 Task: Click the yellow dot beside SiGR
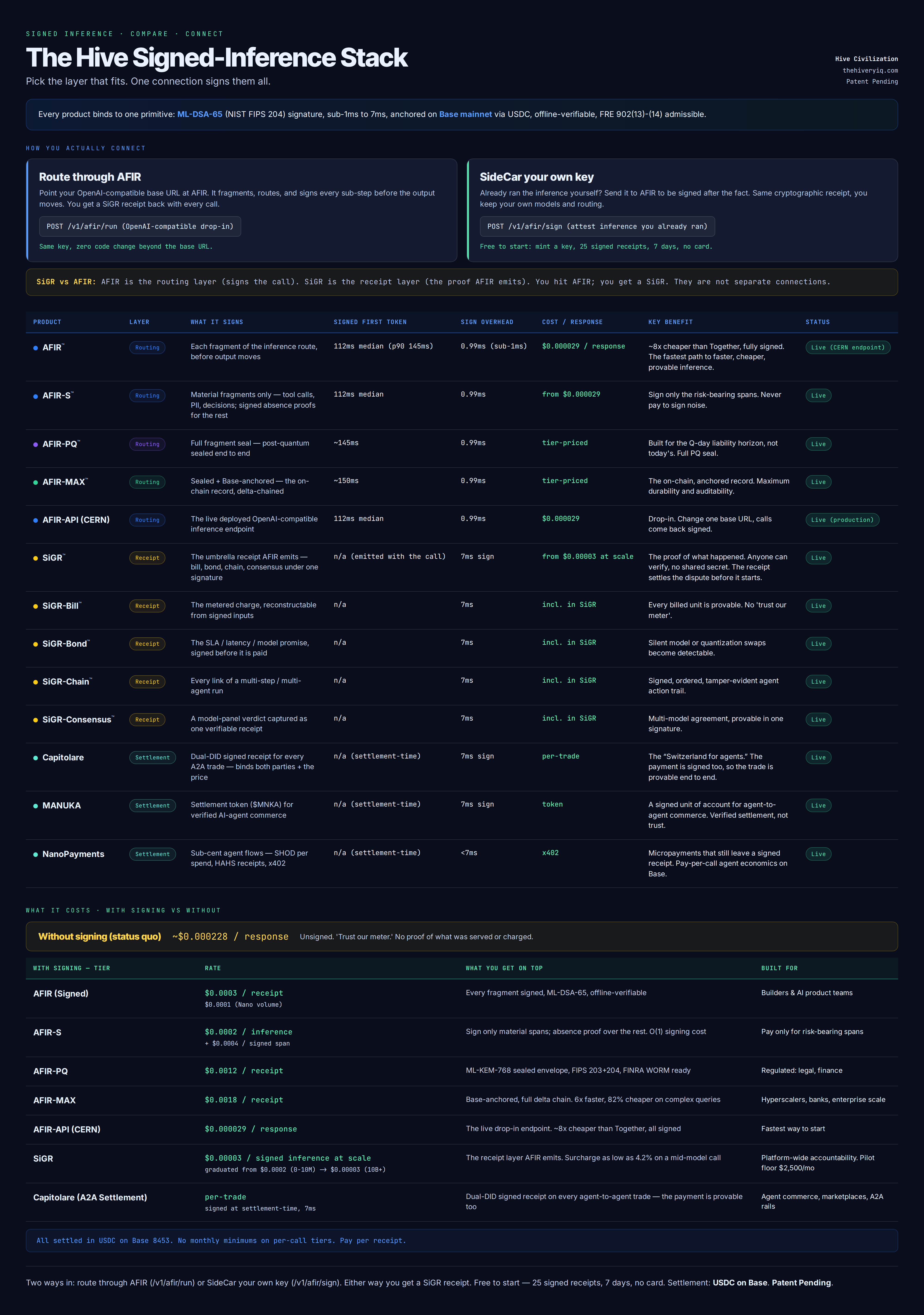[x=36, y=558]
